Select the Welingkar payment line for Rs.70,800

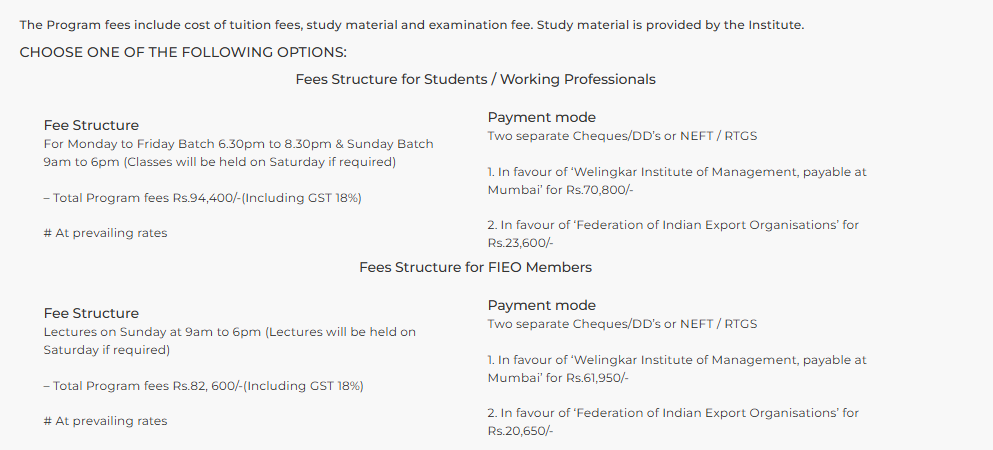(x=676, y=180)
